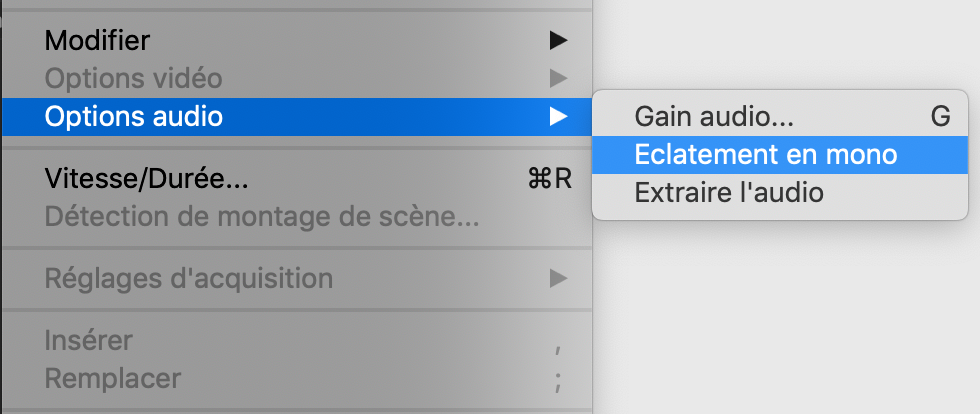Open the Vitesse/Durée... dialog
Screen dimensions: 980x414
coord(146,180)
